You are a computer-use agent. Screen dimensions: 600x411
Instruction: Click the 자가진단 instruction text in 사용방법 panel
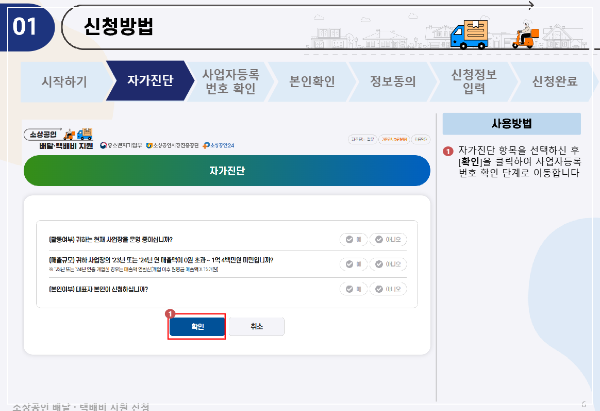[x=519, y=161]
